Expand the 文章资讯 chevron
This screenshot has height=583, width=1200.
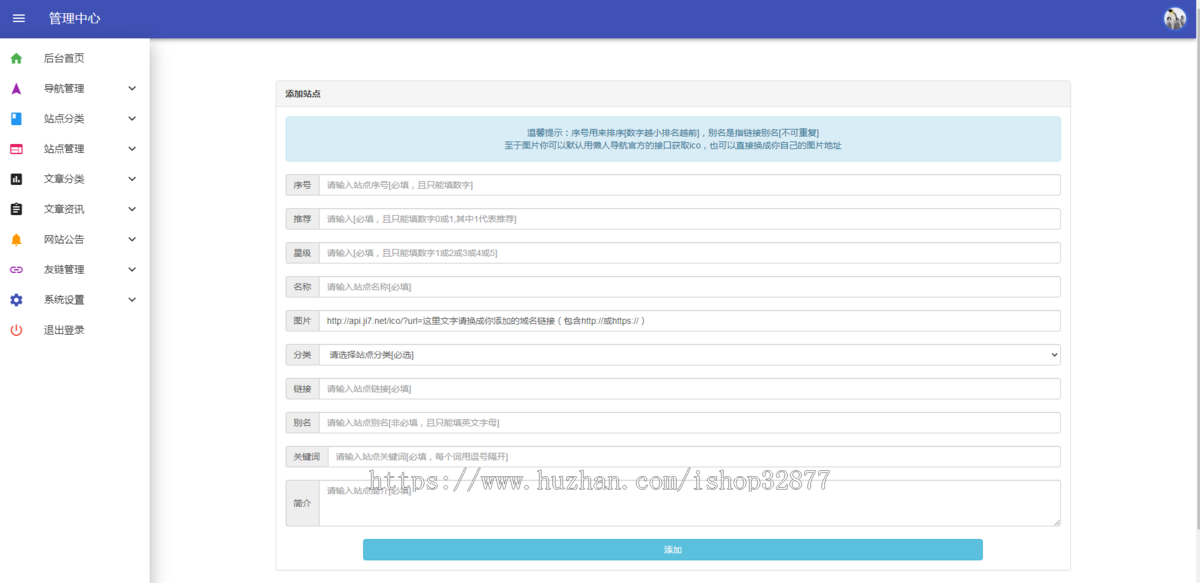click(x=132, y=209)
